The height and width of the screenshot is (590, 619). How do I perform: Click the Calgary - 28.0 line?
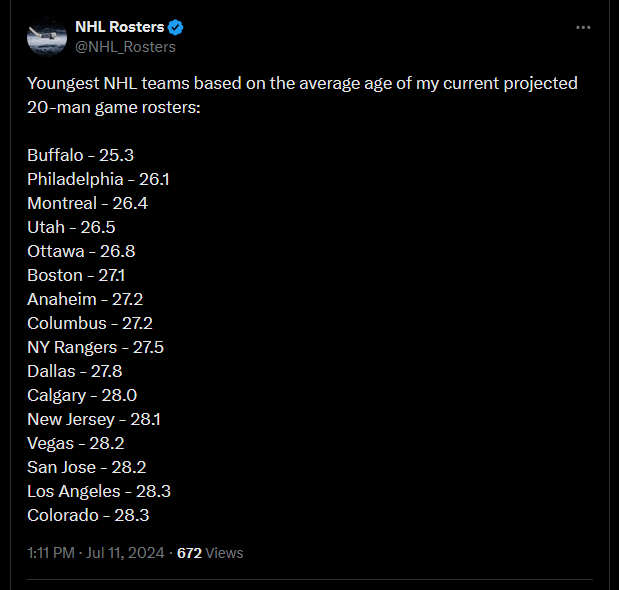82,395
